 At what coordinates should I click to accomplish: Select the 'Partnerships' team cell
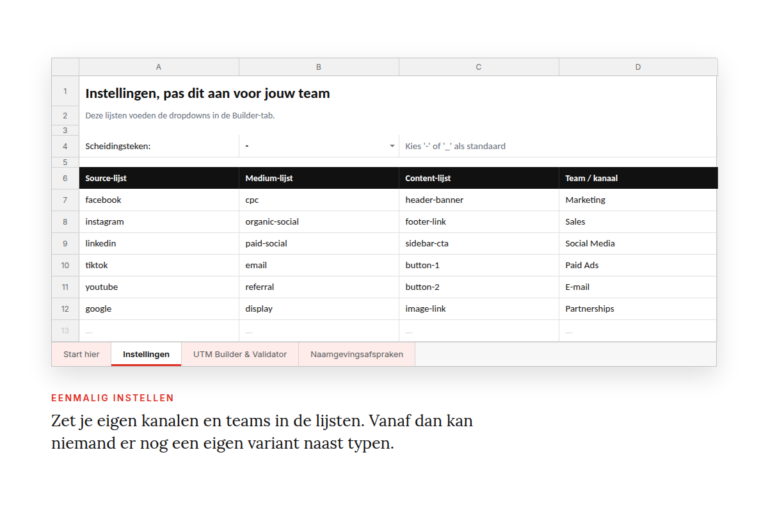tap(638, 309)
